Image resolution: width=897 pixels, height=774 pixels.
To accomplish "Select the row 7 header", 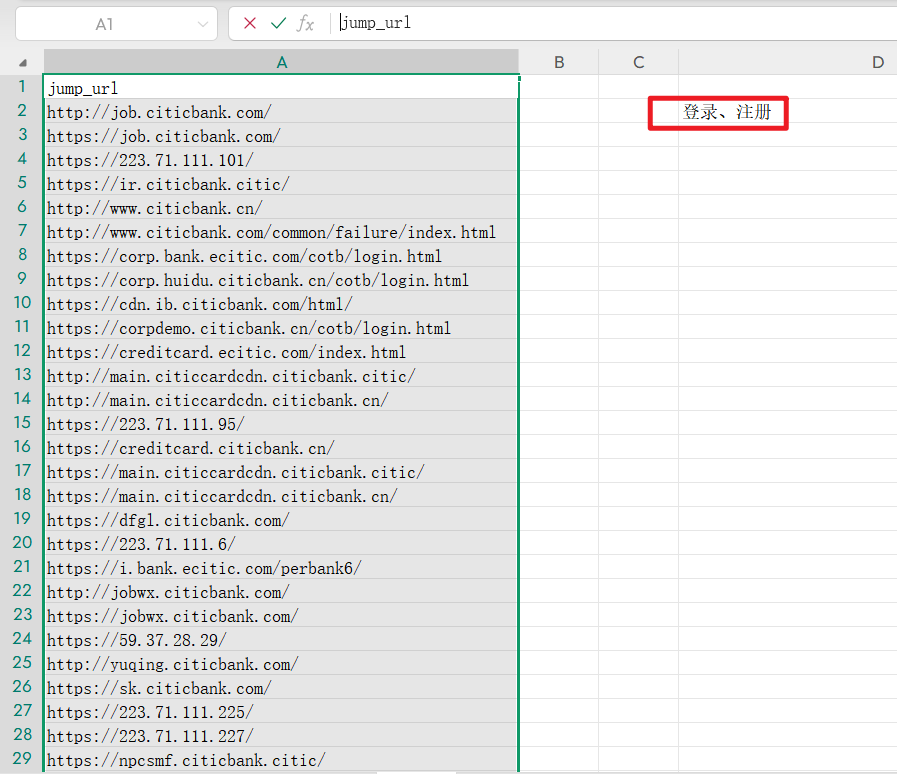I will [x=22, y=231].
